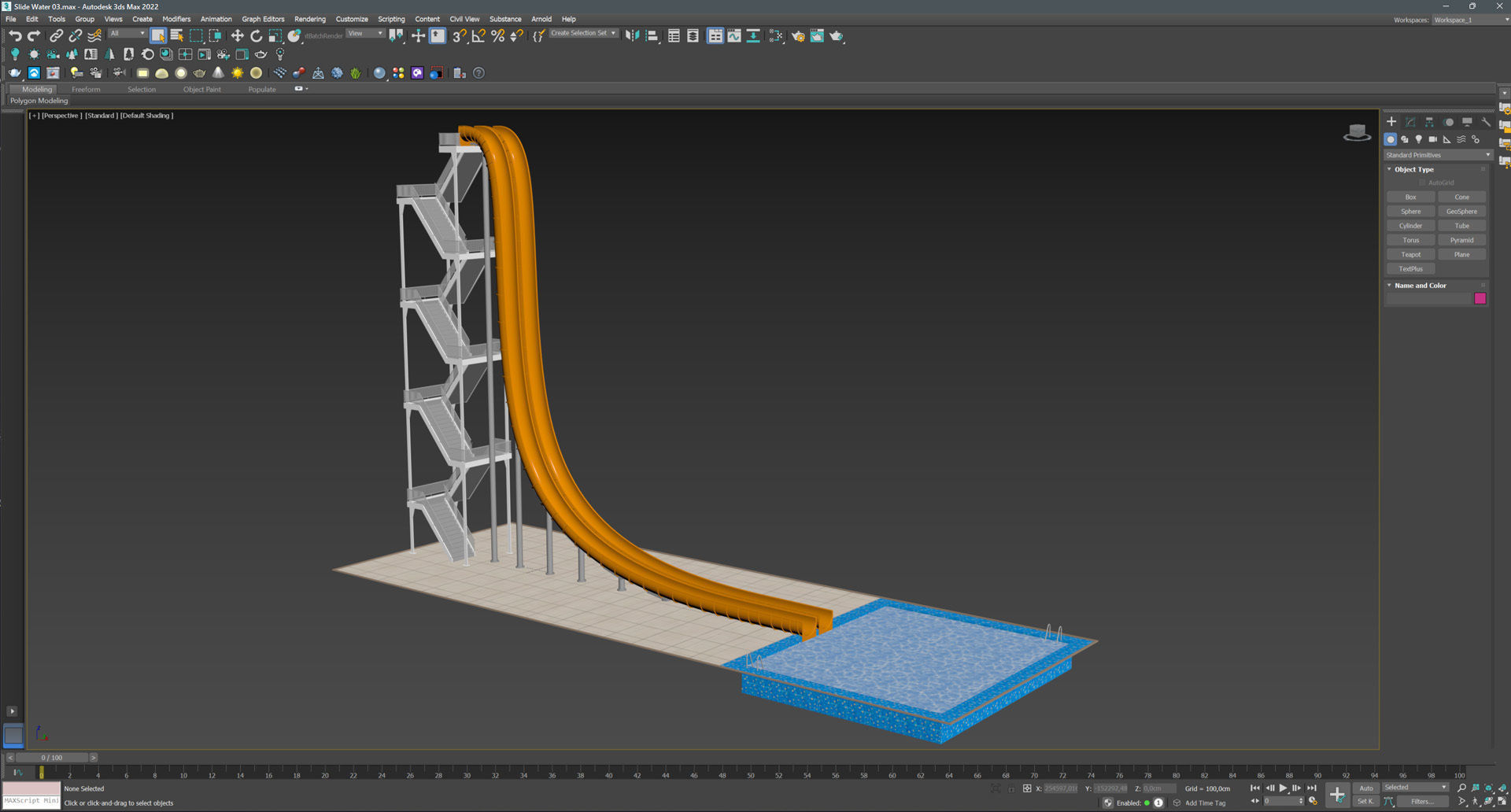Open the Render Setup teapot icon

[x=798, y=35]
